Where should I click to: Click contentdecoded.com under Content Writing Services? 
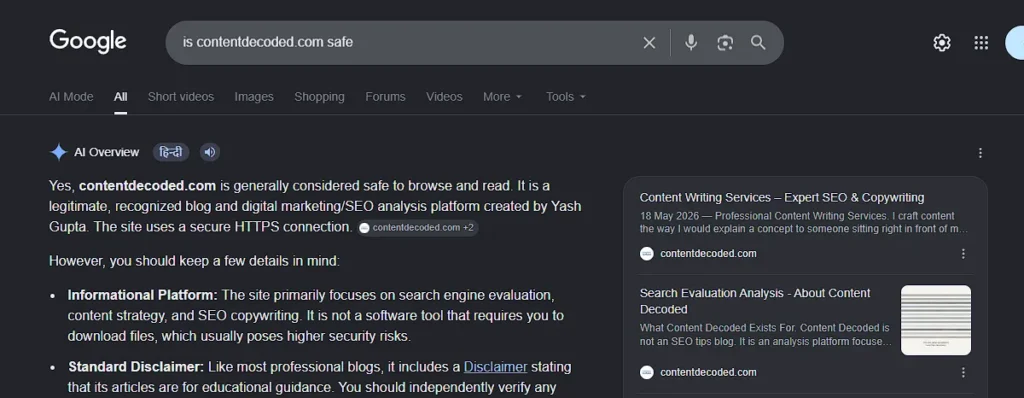coord(708,254)
